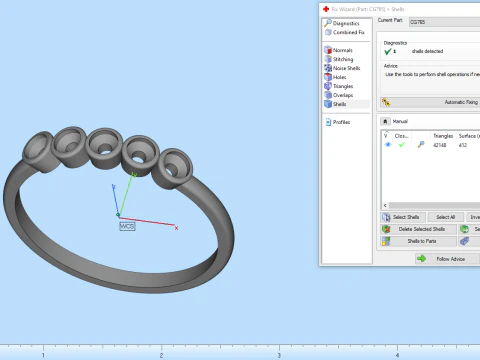Viewport: 480px width, 360px height.
Task: Click the Inve... (invert selection) button
Action: pos(473,217)
